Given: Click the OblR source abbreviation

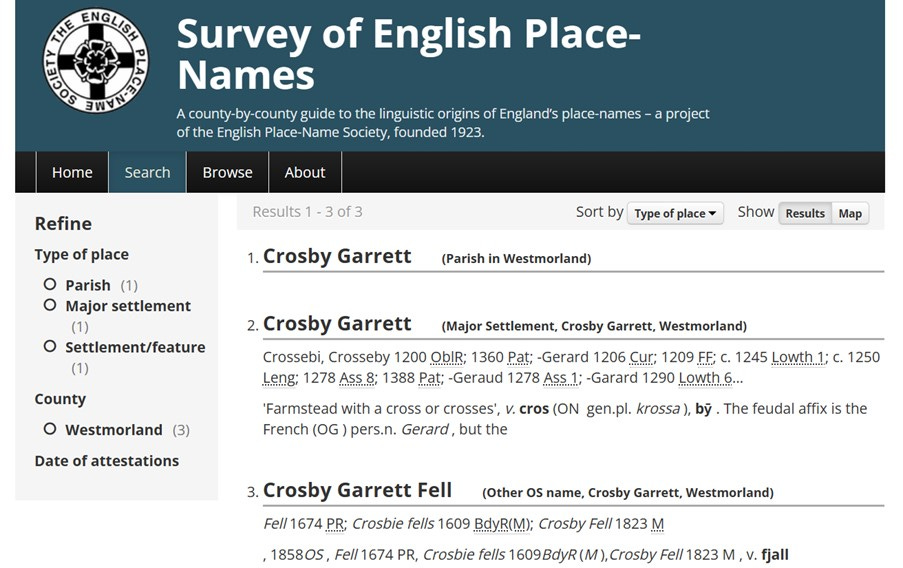Looking at the screenshot, I should click(446, 357).
